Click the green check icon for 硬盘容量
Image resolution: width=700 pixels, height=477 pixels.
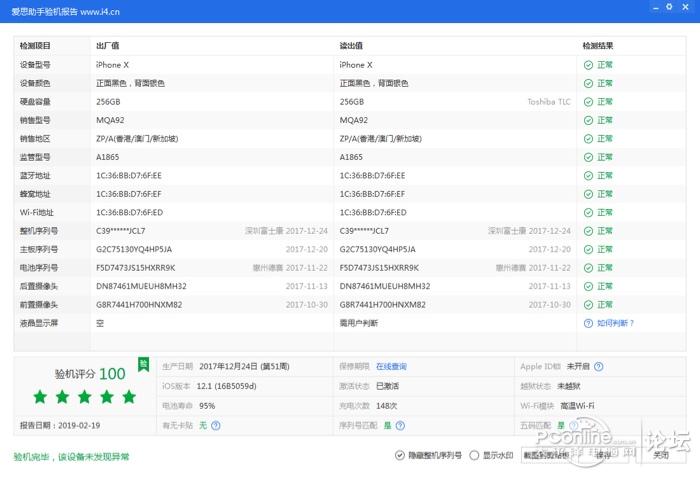click(588, 102)
